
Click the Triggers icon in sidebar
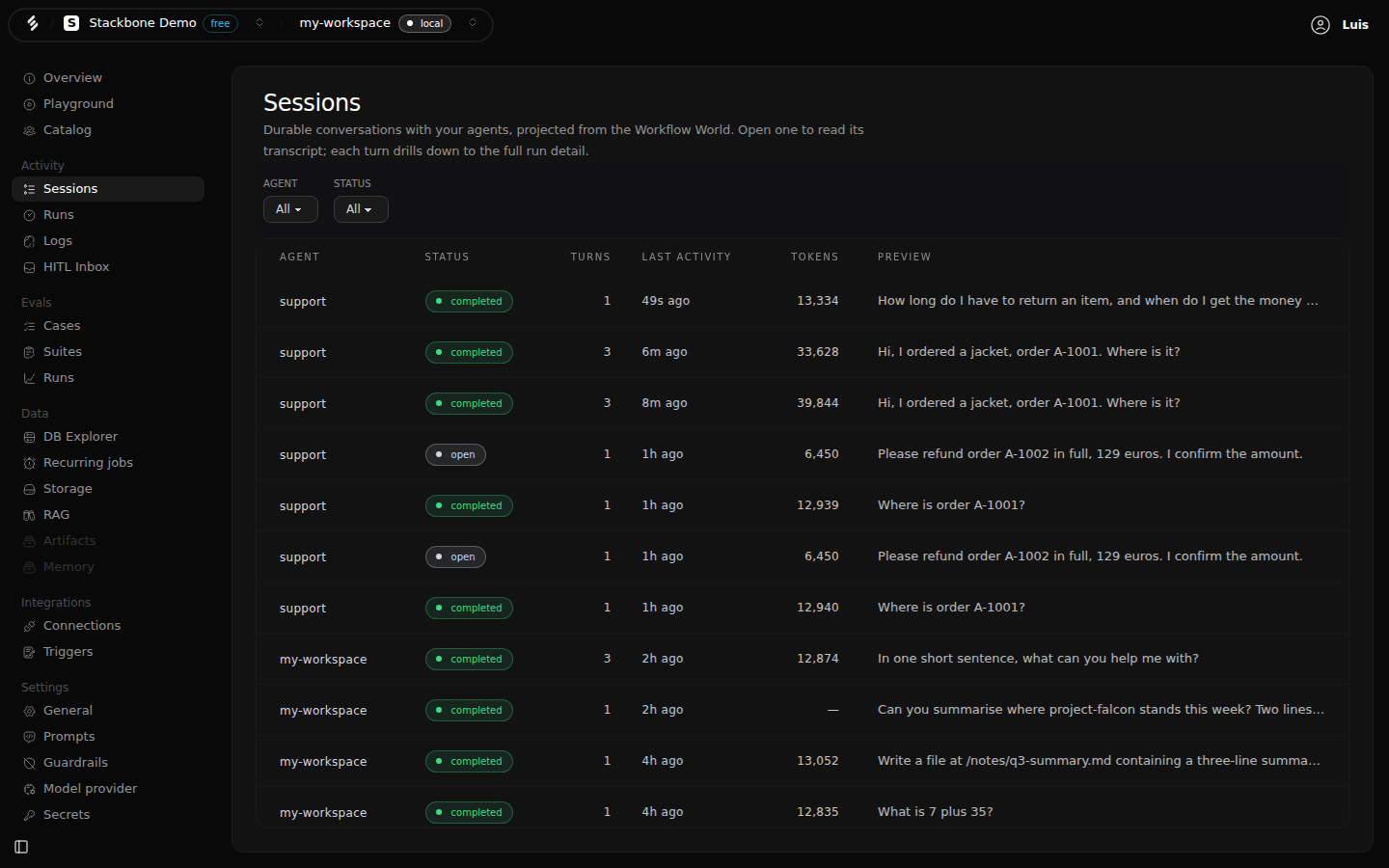[29, 652]
